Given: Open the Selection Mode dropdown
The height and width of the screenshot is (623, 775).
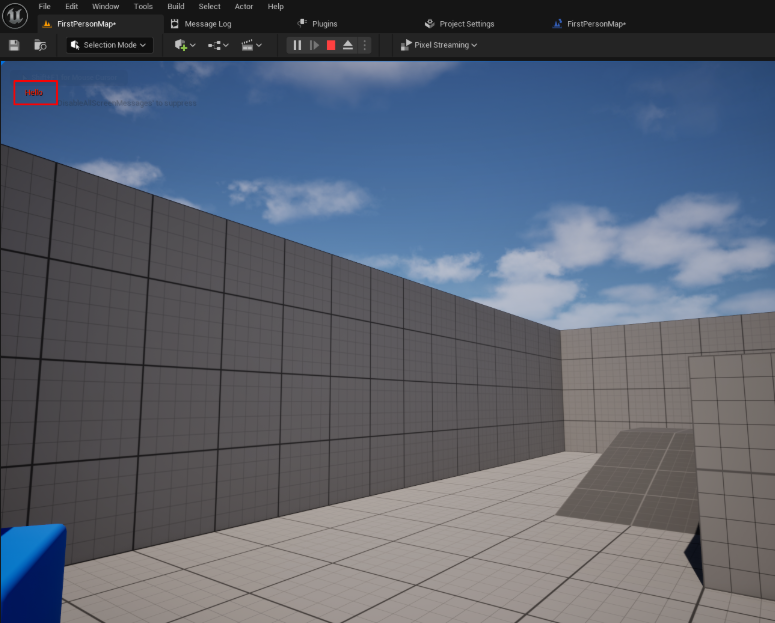Looking at the screenshot, I should [x=110, y=45].
